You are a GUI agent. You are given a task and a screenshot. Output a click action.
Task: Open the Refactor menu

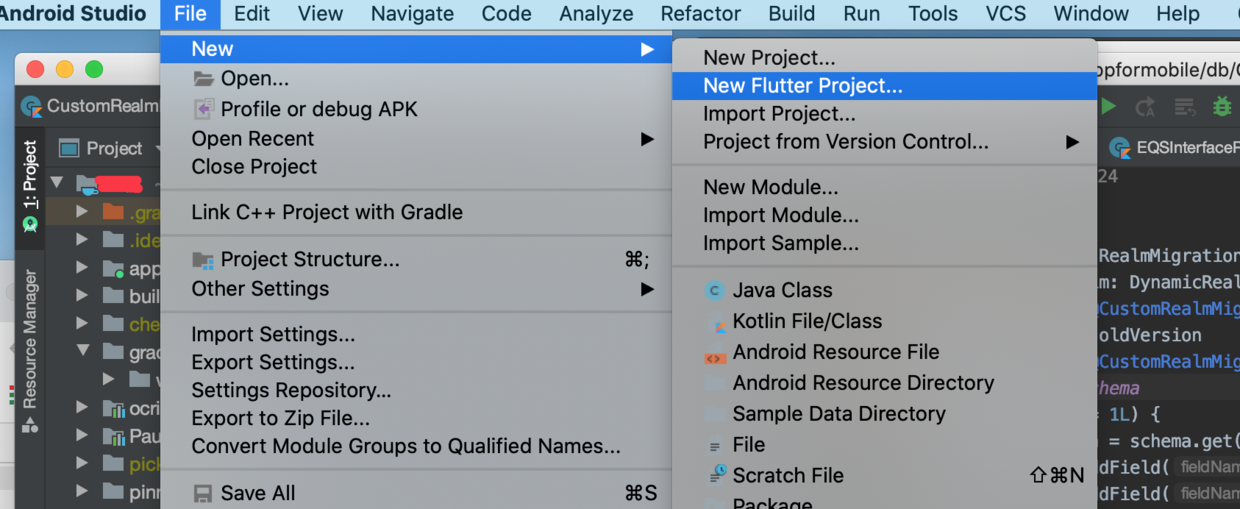[700, 14]
